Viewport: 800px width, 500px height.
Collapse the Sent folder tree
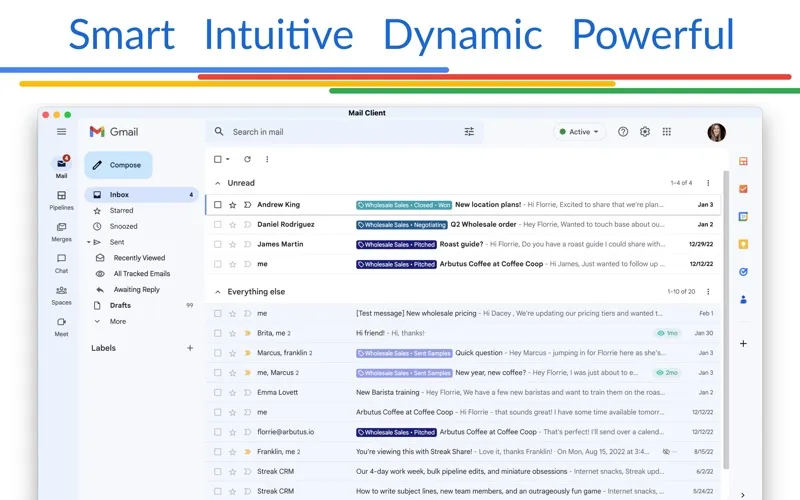tap(88, 242)
